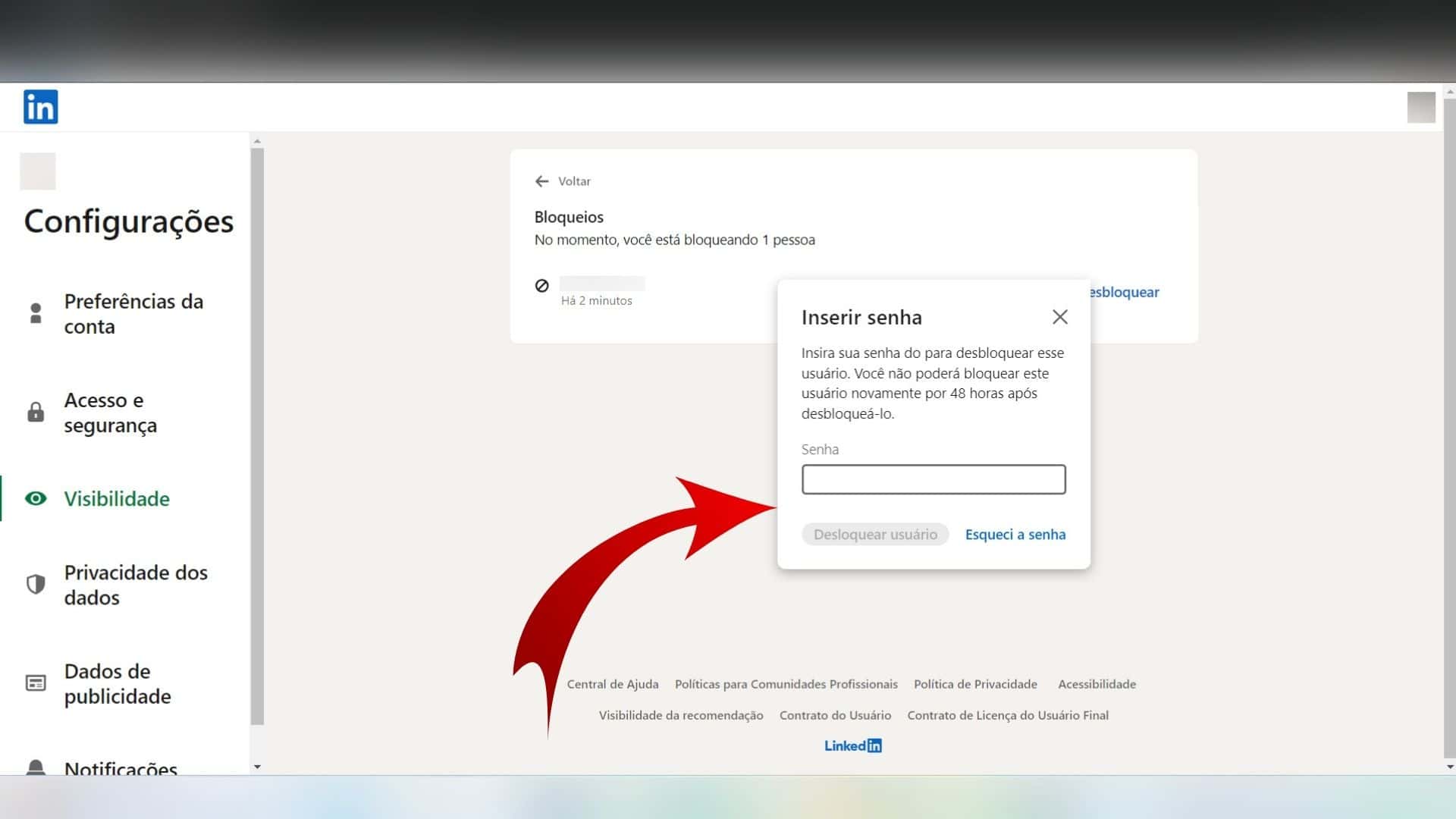Image resolution: width=1456 pixels, height=819 pixels.
Task: Open Políticas para Comunidades Profissionais link
Action: (x=786, y=684)
